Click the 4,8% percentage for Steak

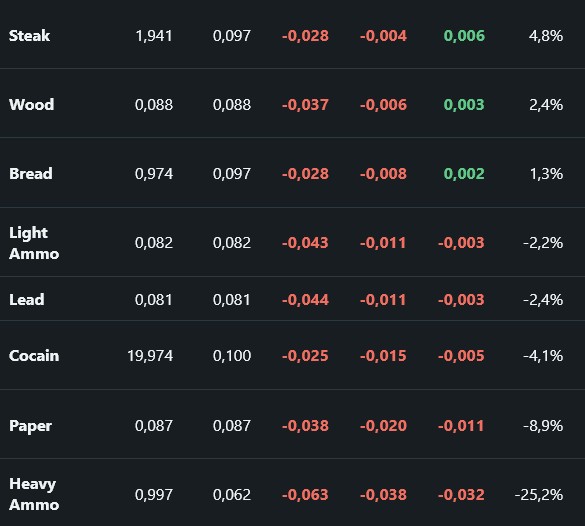click(546, 36)
